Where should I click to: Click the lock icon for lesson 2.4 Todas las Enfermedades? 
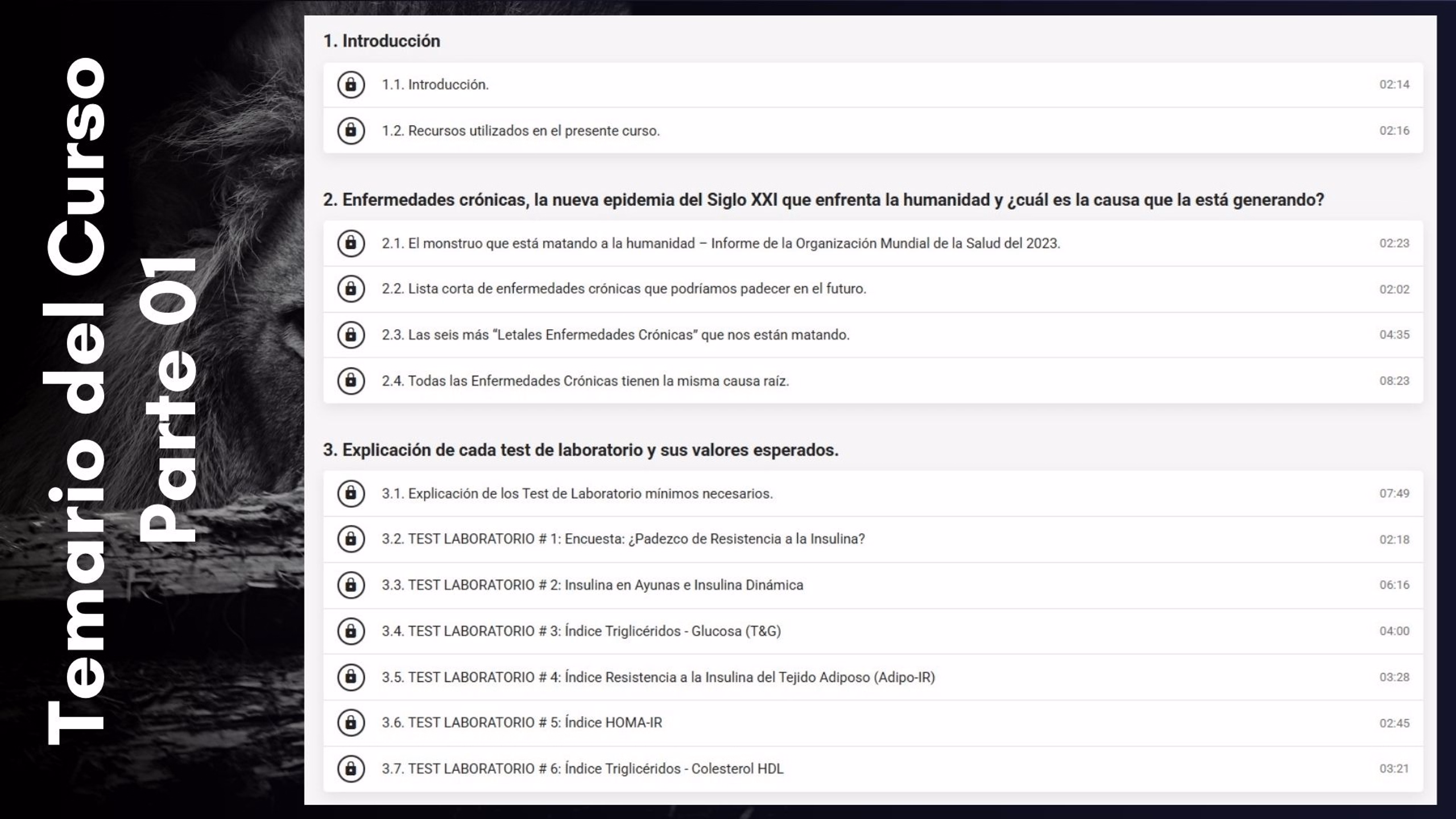351,380
